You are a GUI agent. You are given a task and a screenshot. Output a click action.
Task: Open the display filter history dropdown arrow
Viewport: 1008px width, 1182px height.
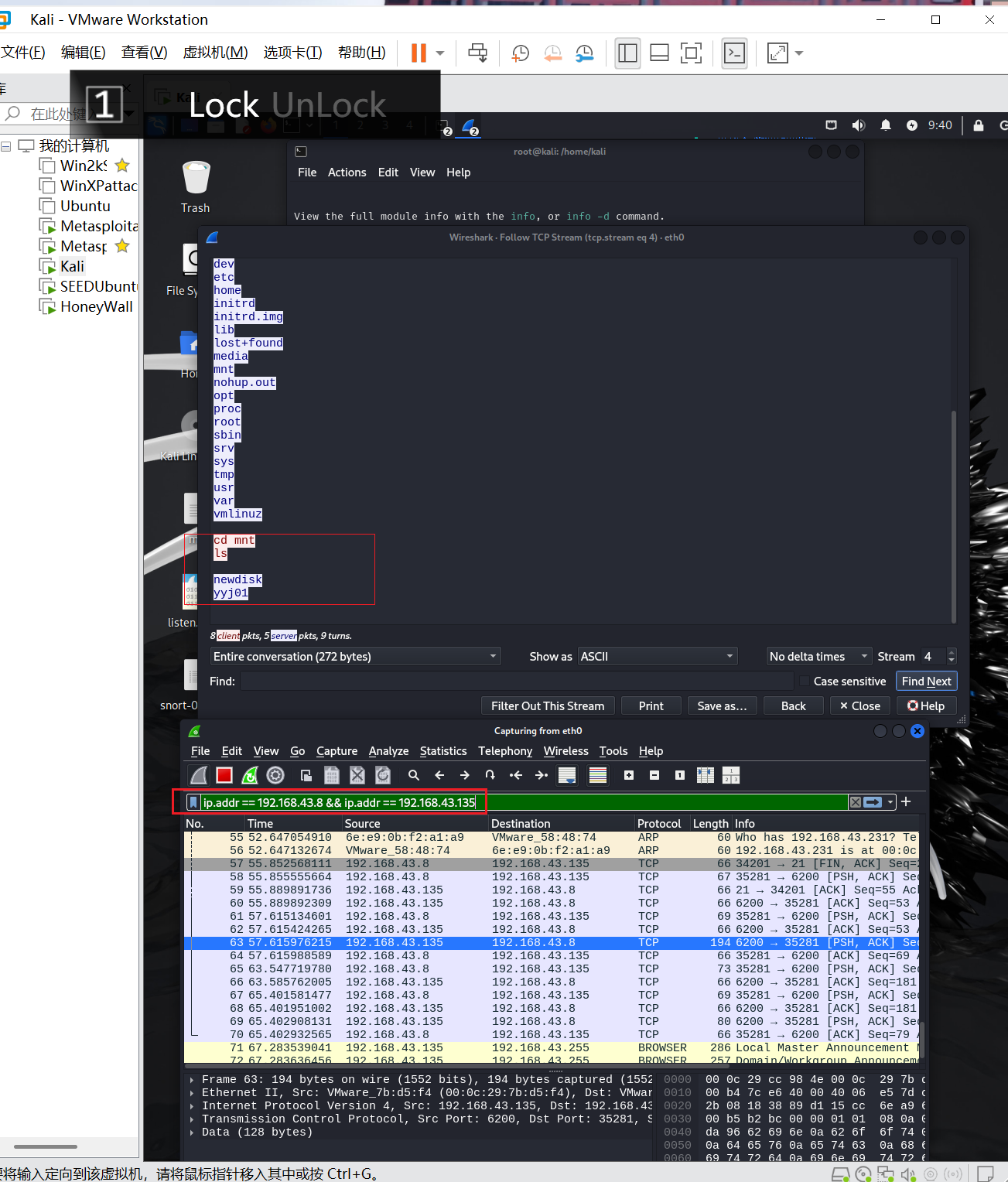click(891, 802)
